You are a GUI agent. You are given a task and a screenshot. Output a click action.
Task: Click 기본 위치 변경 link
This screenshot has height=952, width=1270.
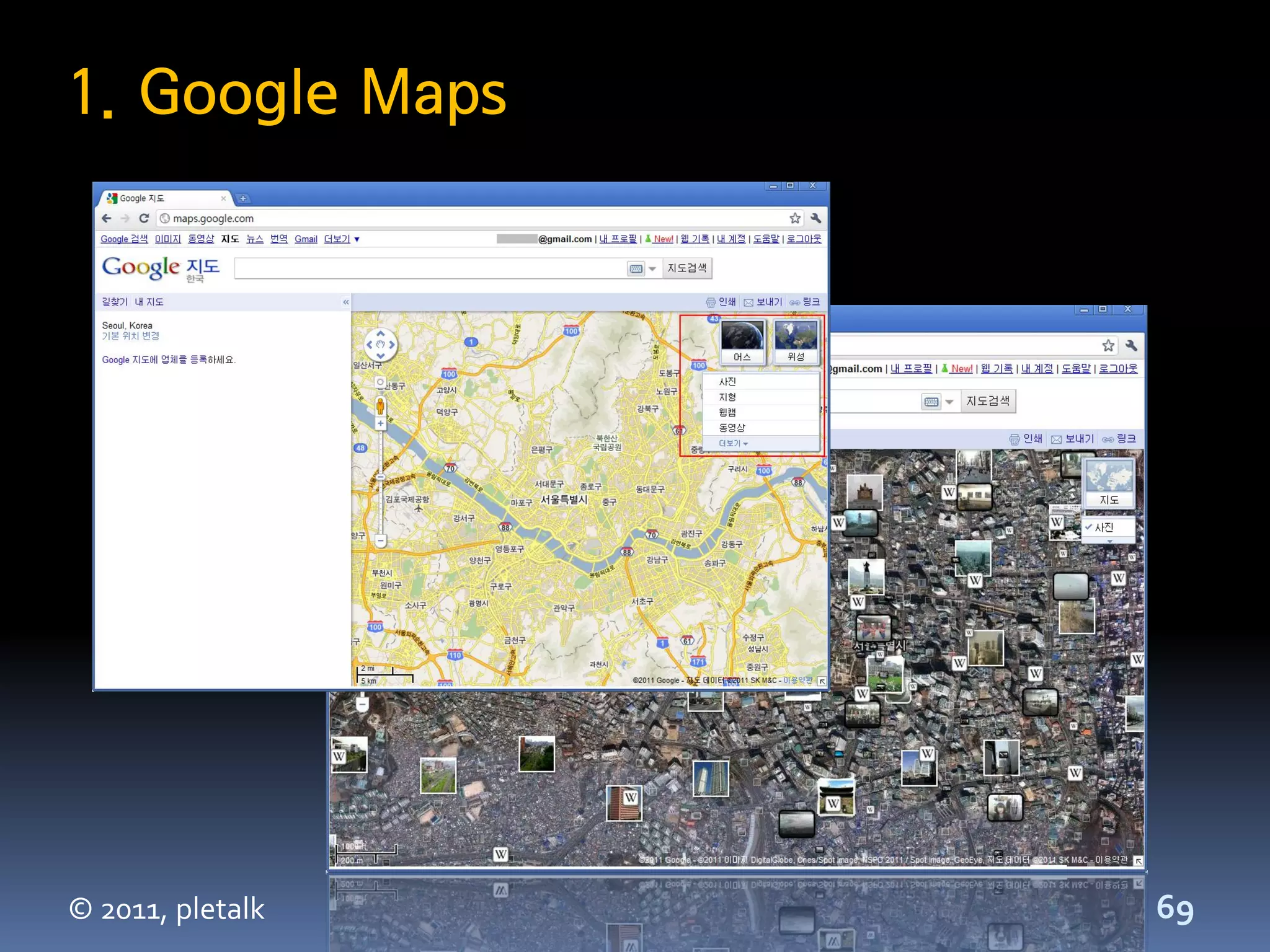coord(131,336)
